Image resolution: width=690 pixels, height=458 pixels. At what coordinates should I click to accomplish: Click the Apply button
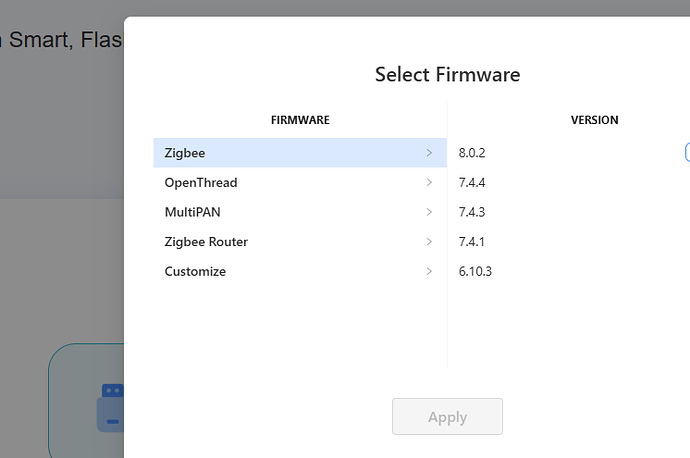(x=447, y=417)
